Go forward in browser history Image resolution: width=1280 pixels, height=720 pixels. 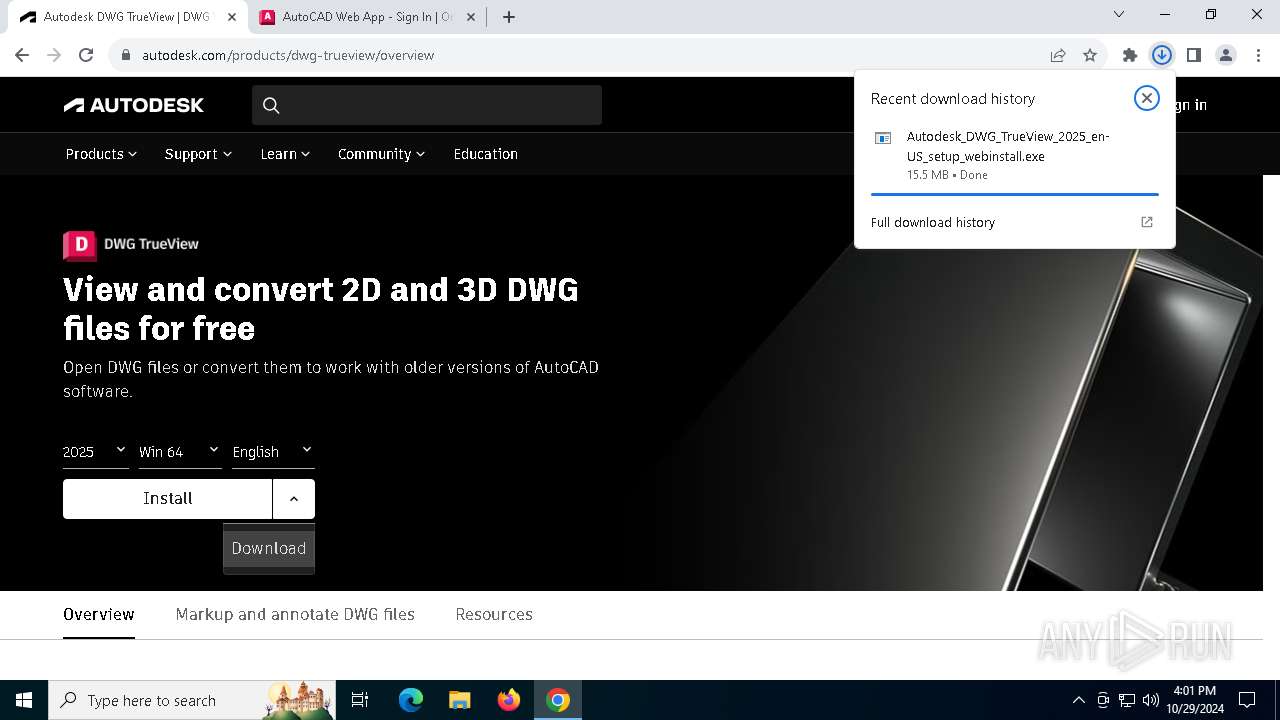(54, 55)
